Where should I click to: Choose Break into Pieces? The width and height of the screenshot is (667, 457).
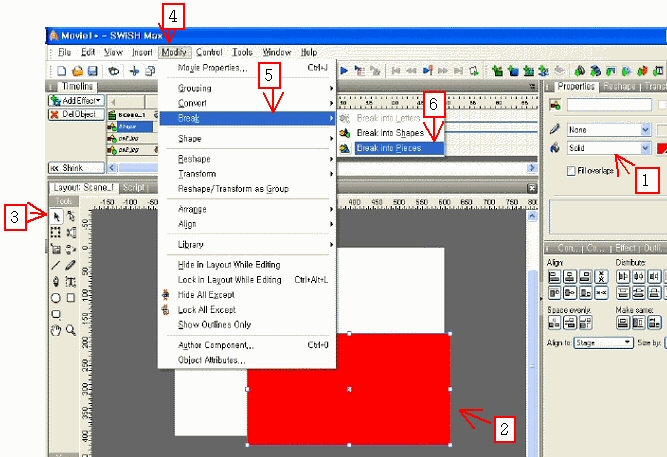[x=391, y=148]
